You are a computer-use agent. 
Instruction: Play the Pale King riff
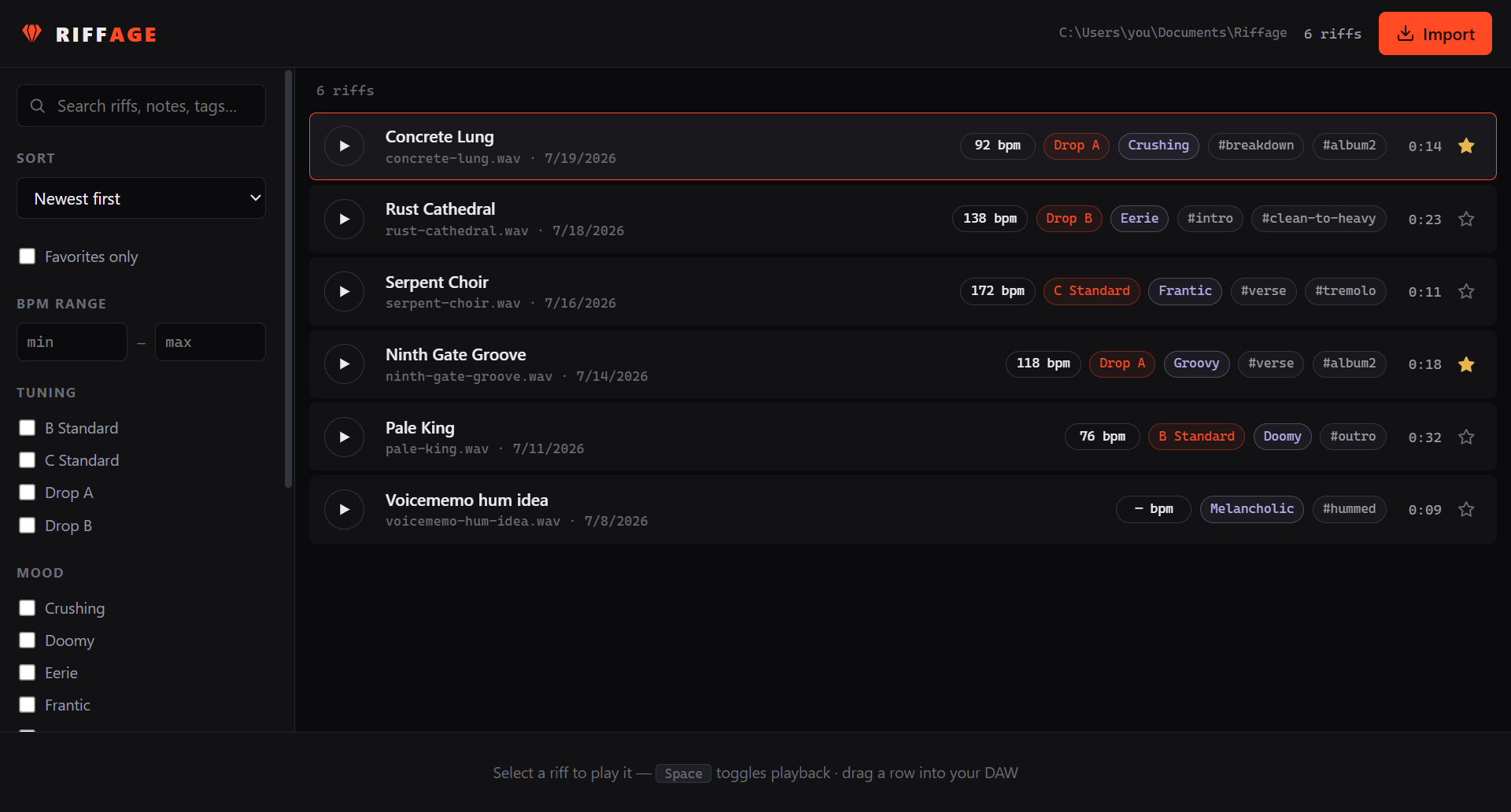(344, 437)
